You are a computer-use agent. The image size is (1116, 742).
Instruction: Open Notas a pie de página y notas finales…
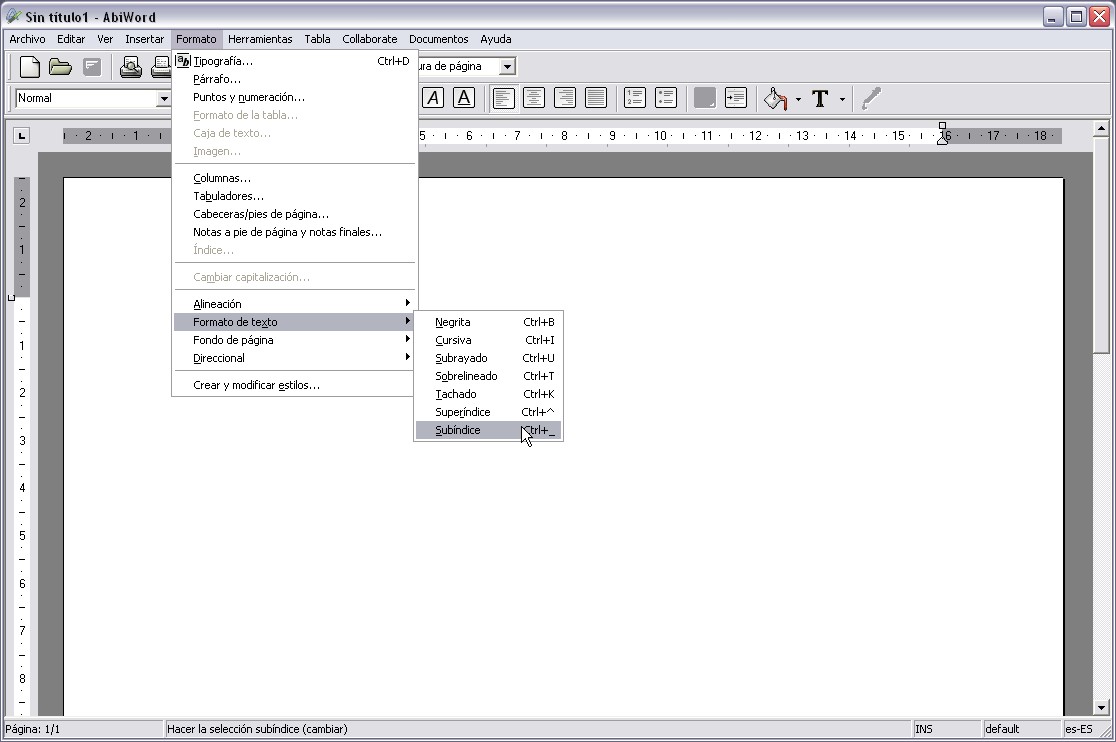pos(294,232)
